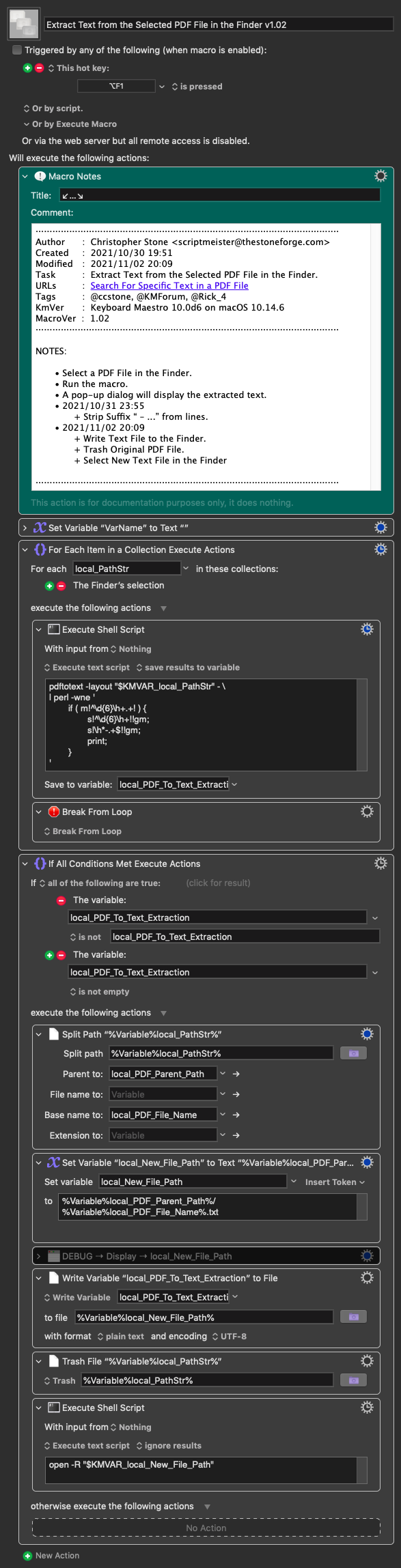Add collection with green plus near Finder's selection
Image resolution: width=401 pixels, height=1568 pixels.
[x=49, y=586]
